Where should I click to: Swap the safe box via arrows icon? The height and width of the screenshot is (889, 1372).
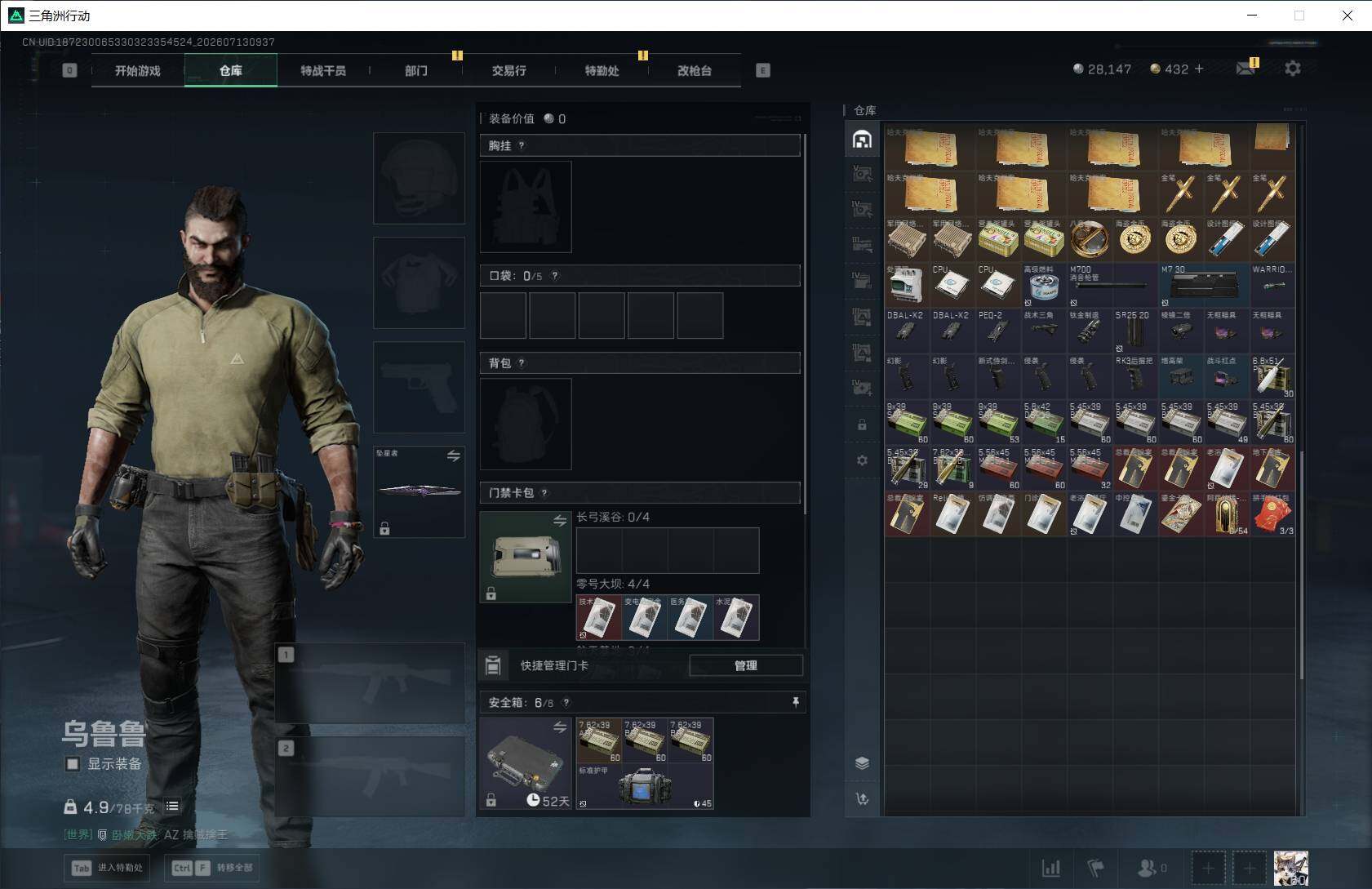point(560,727)
